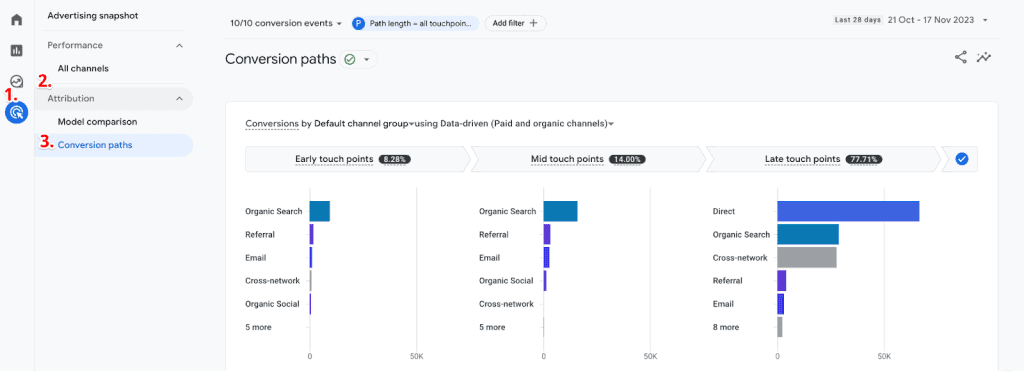This screenshot has width=1024, height=372.
Task: Click 'Cross-network' label in Late touch points
Action: (740, 258)
